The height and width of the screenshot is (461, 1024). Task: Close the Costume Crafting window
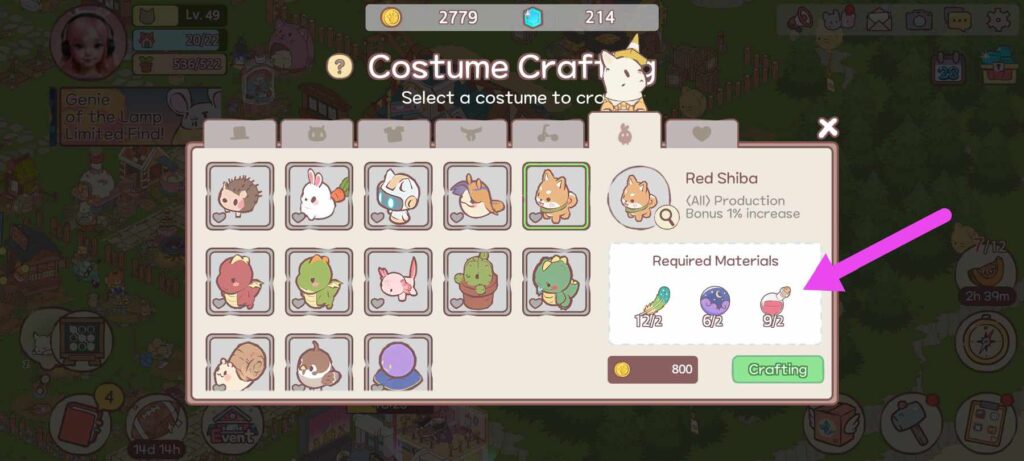(x=828, y=128)
